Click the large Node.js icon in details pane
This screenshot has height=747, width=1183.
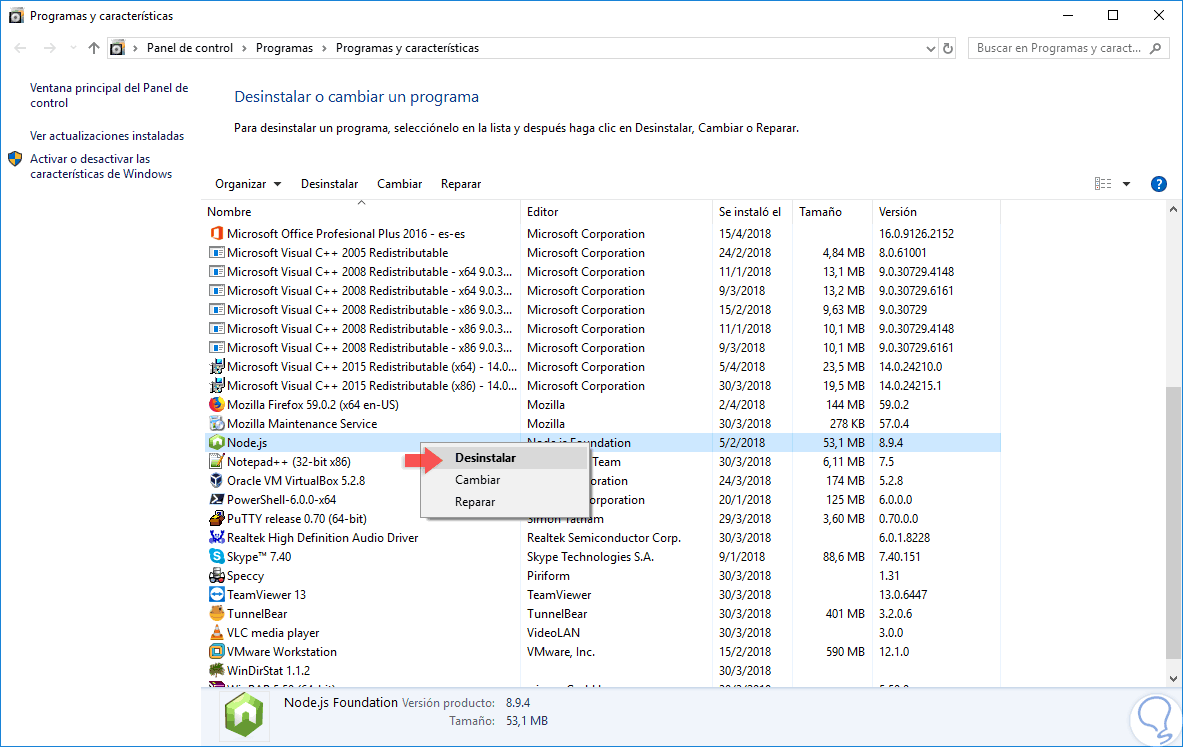[x=244, y=714]
